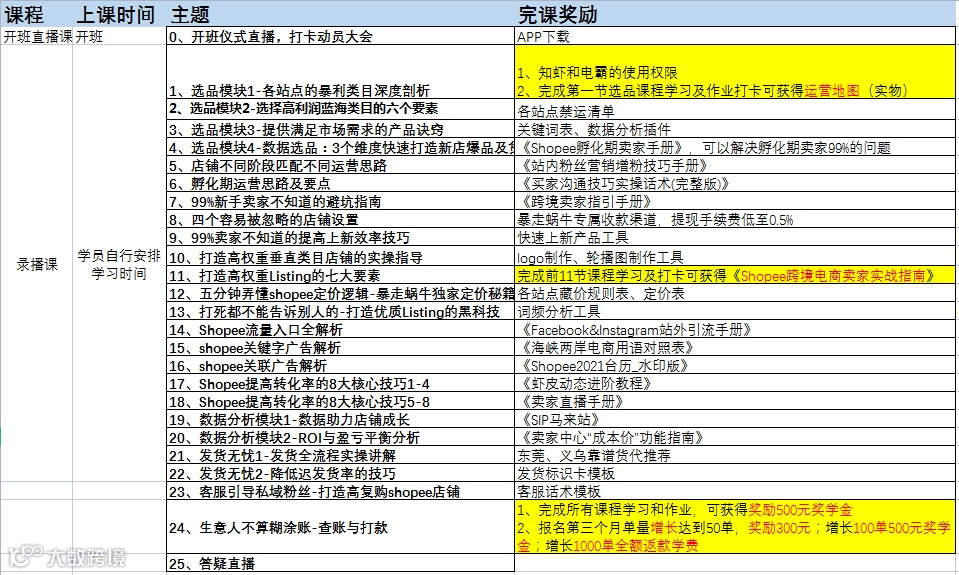Click the 发货标识卡模板 cell
The image size is (959, 575).
coord(735,473)
